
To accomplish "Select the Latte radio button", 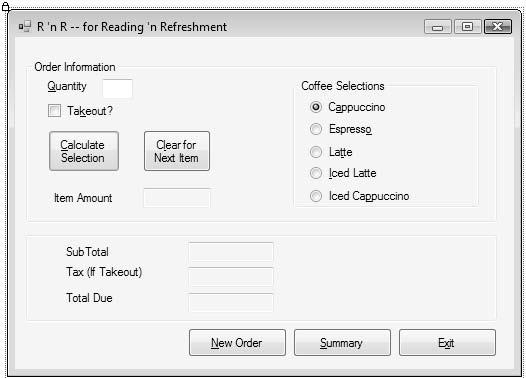I will [316, 152].
